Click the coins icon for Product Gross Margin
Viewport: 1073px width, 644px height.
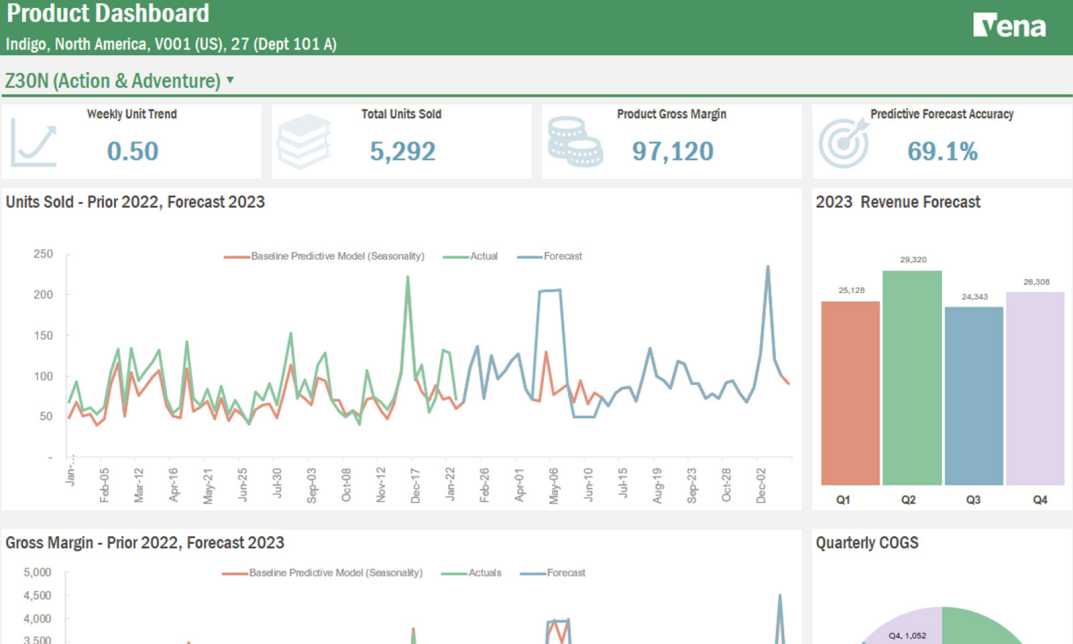point(575,143)
